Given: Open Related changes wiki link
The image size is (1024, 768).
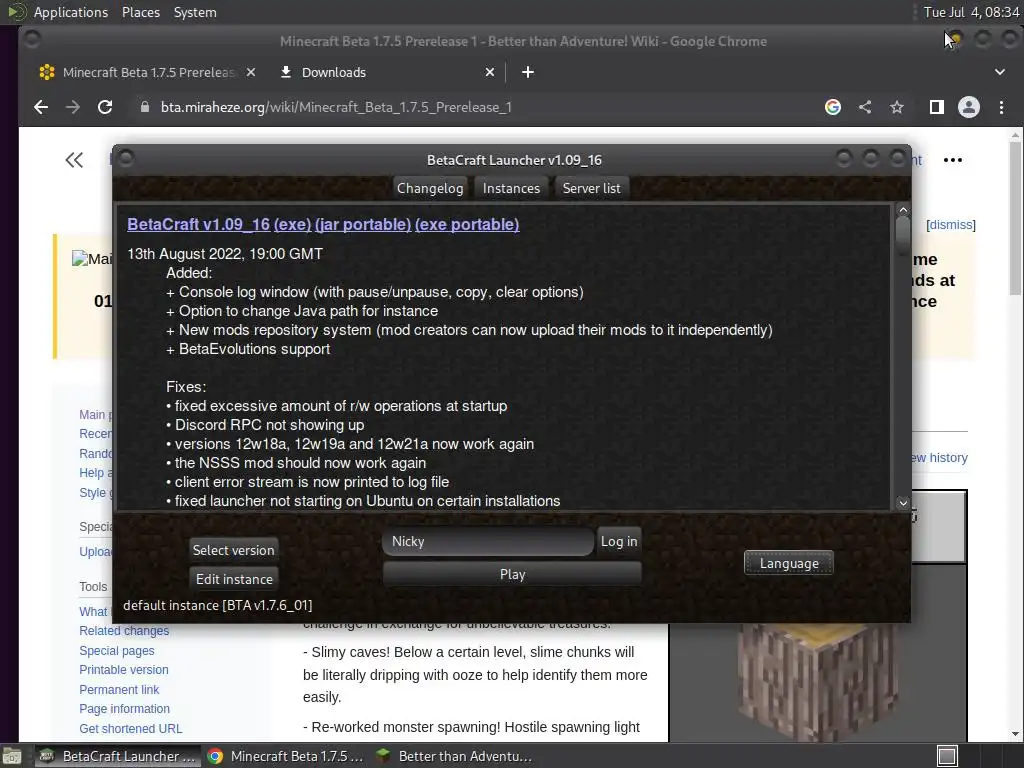Looking at the screenshot, I should [x=124, y=631].
